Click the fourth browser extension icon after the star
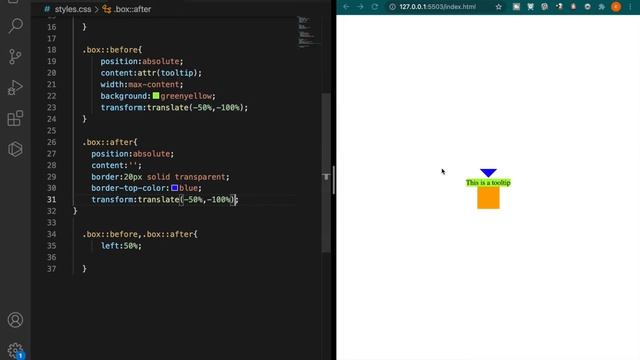The height and width of the screenshot is (360, 640). [x=559, y=7]
